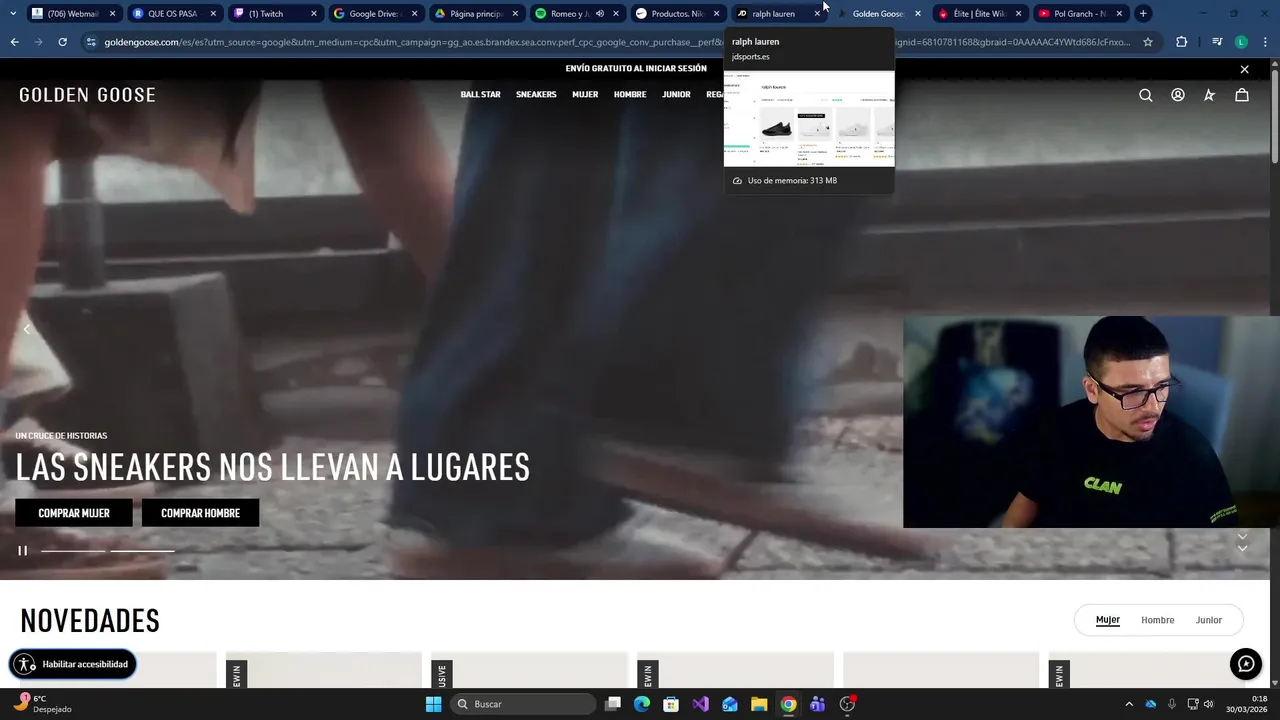The width and height of the screenshot is (1280, 720).
Task: Click the ralph lauren tab preview thumbnail
Action: (809, 118)
